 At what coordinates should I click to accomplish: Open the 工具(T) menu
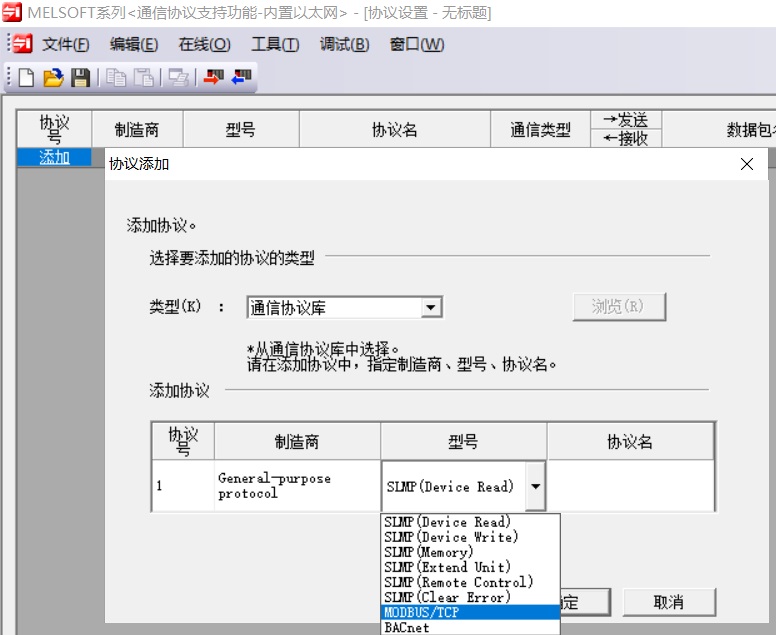pos(274,44)
